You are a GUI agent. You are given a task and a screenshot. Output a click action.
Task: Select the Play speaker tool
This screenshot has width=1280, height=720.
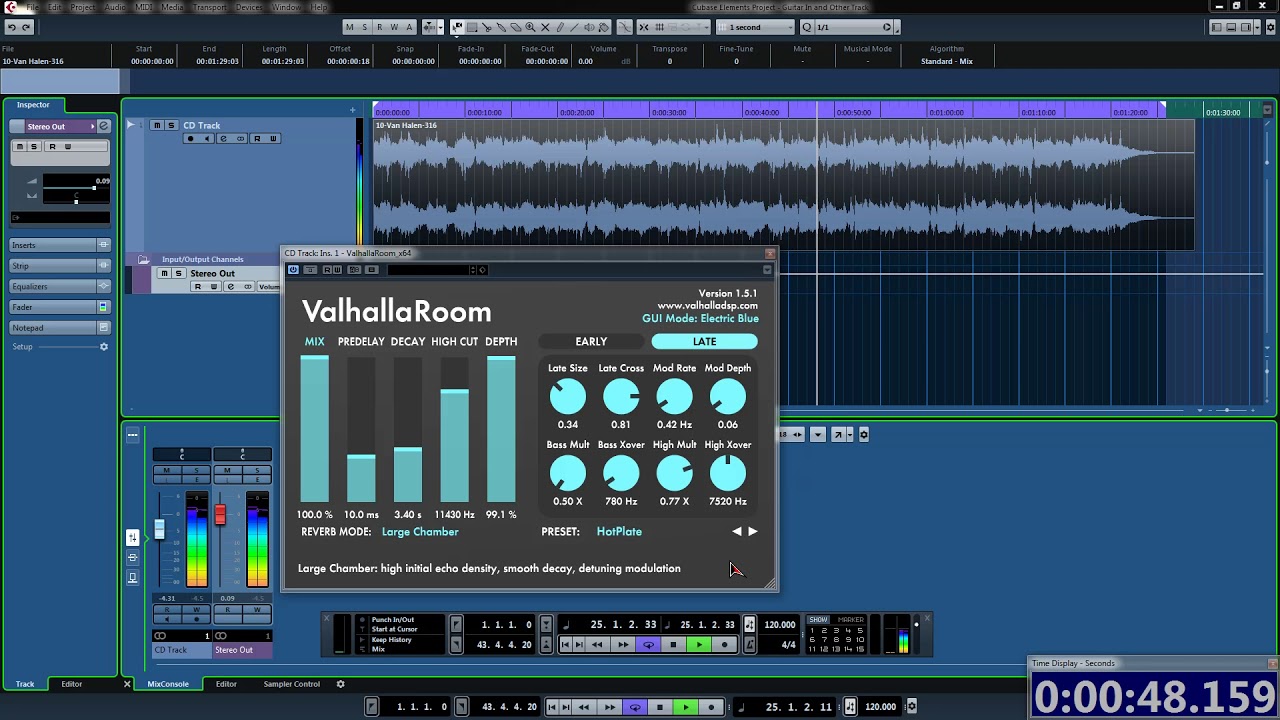click(x=589, y=27)
